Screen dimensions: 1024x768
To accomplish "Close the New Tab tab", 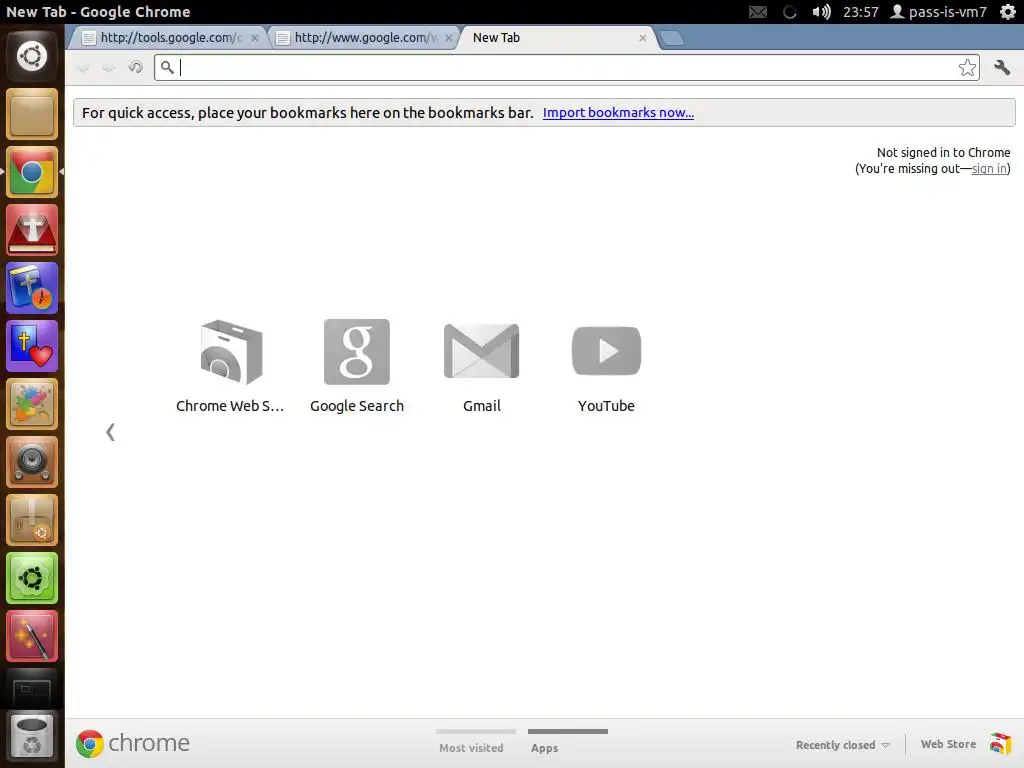I will (643, 38).
